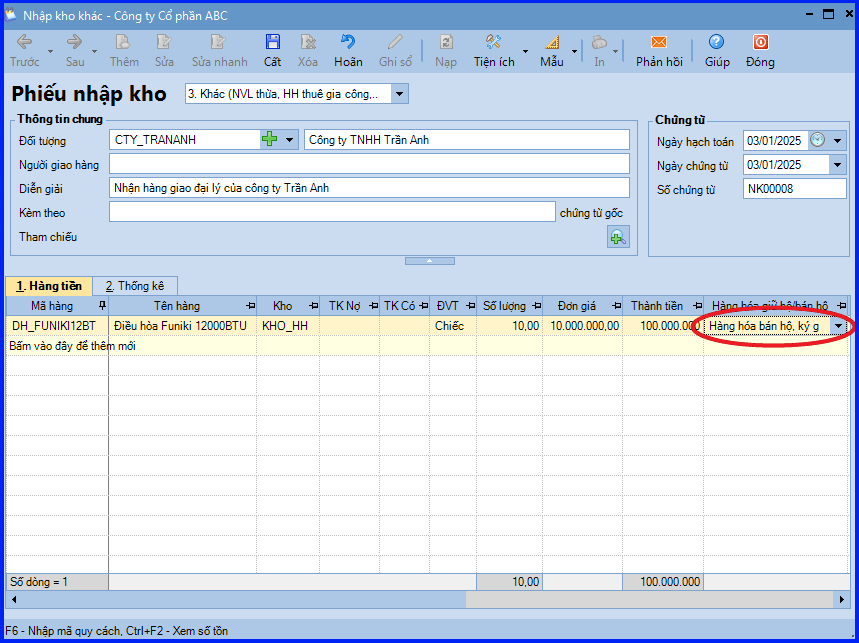Open the Ngày chứng từ date dropdown

click(x=837, y=165)
